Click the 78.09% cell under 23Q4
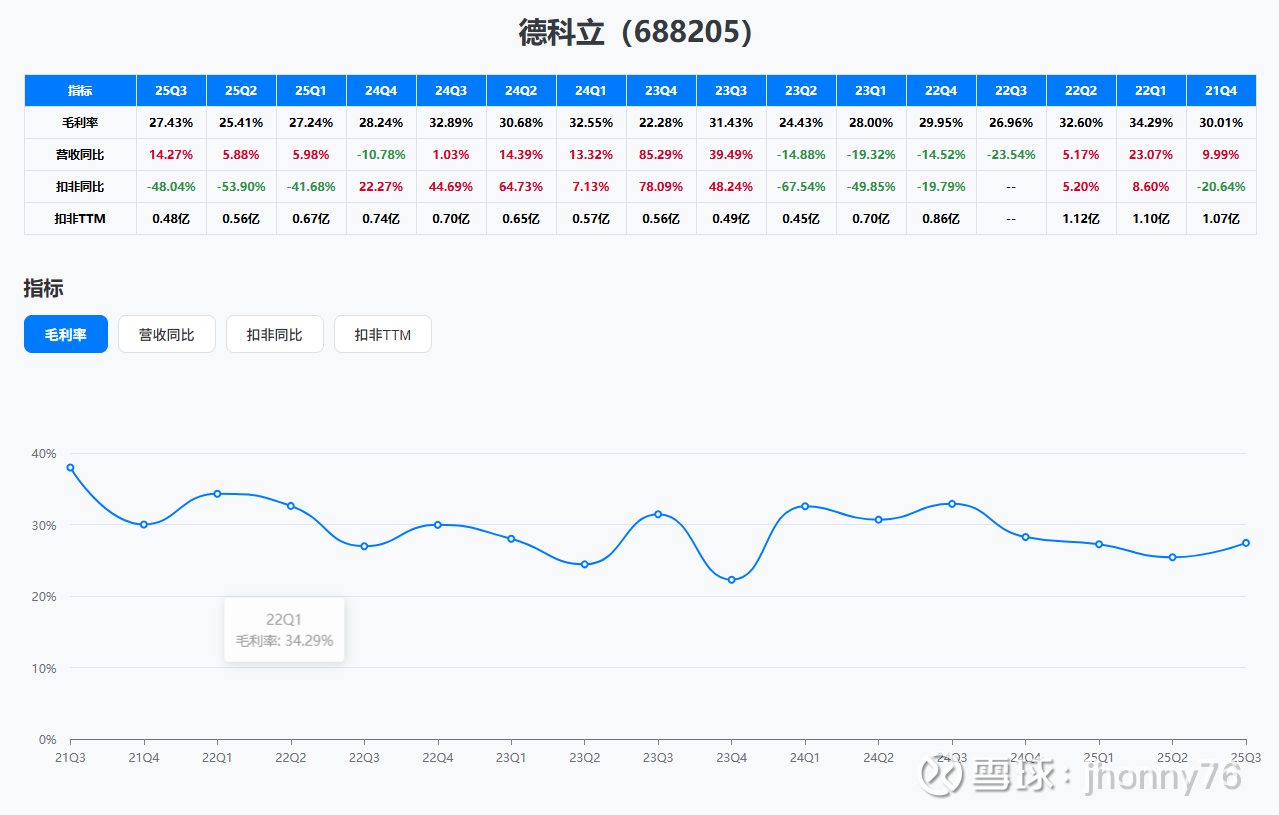Image resolution: width=1279 pixels, height=815 pixels. (661, 187)
